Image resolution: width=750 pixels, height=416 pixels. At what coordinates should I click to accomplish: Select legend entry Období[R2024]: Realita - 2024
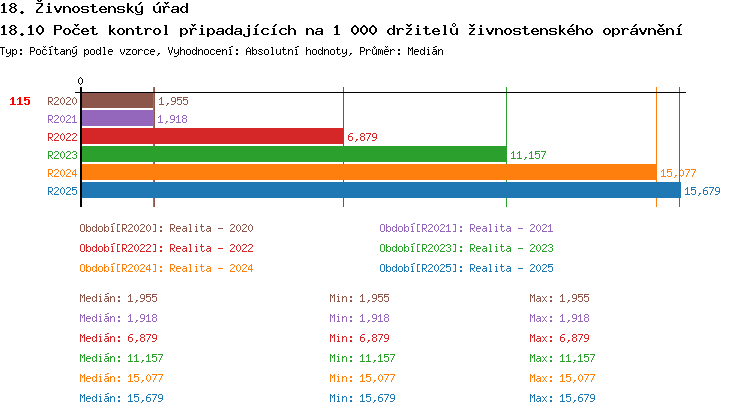[x=166, y=268]
